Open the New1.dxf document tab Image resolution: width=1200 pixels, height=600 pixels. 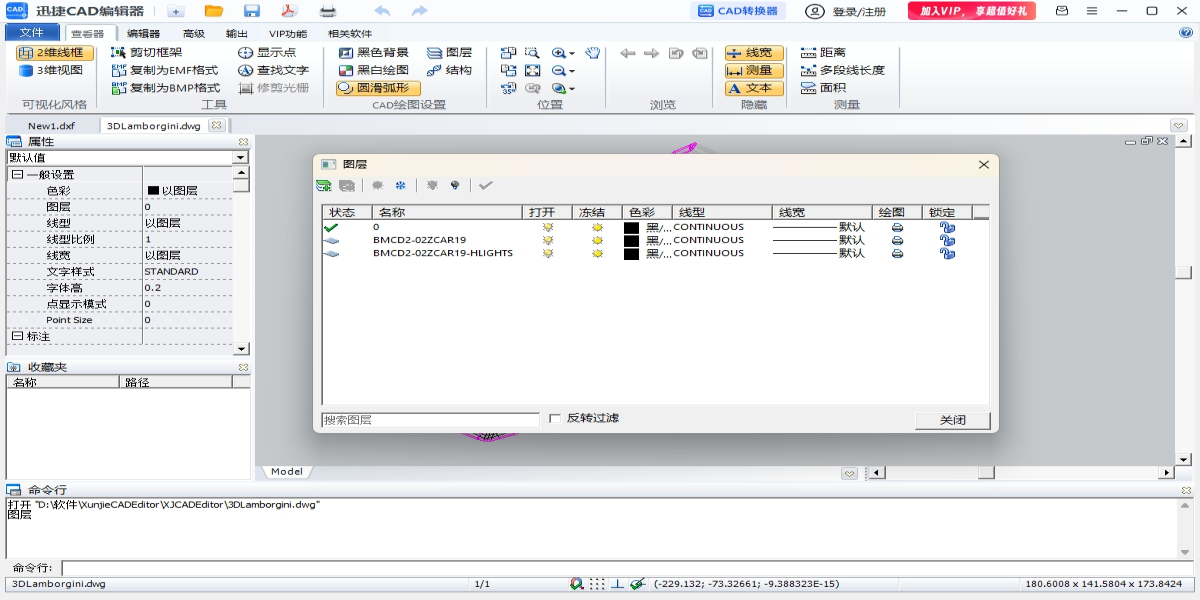point(51,126)
